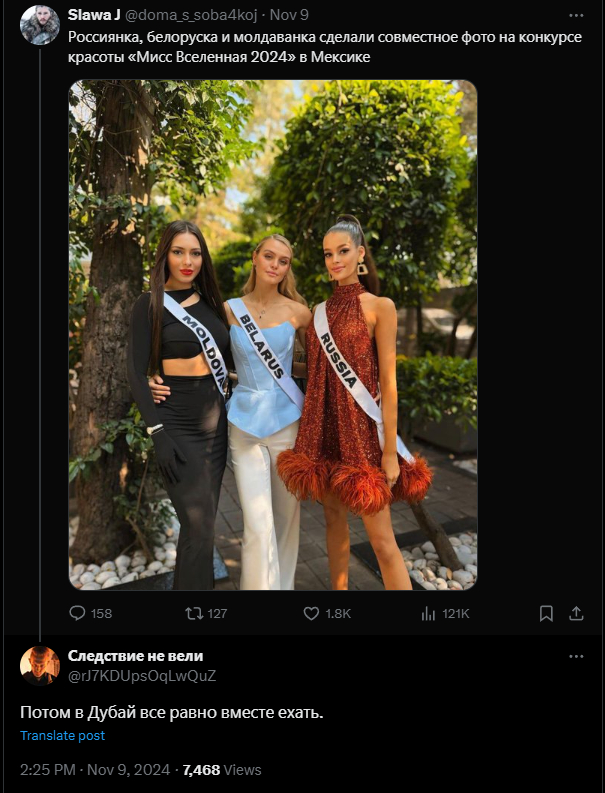Open the Nov 9 post date link
The image size is (605, 793).
pos(289,15)
